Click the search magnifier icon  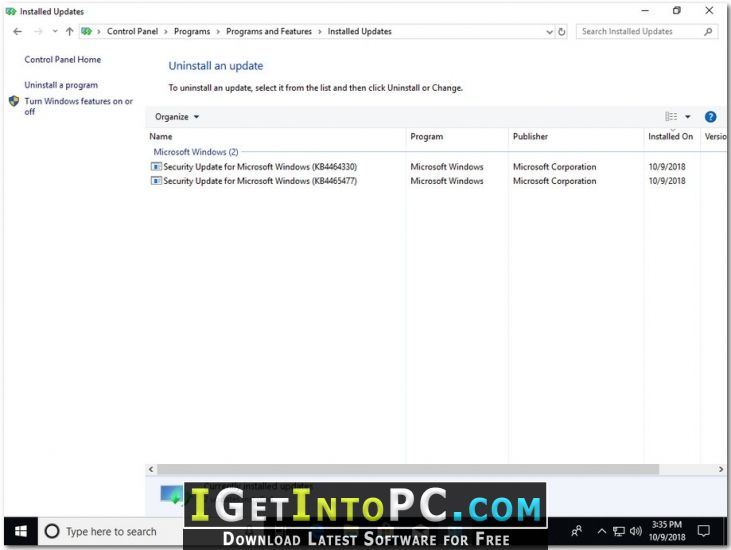(x=708, y=32)
